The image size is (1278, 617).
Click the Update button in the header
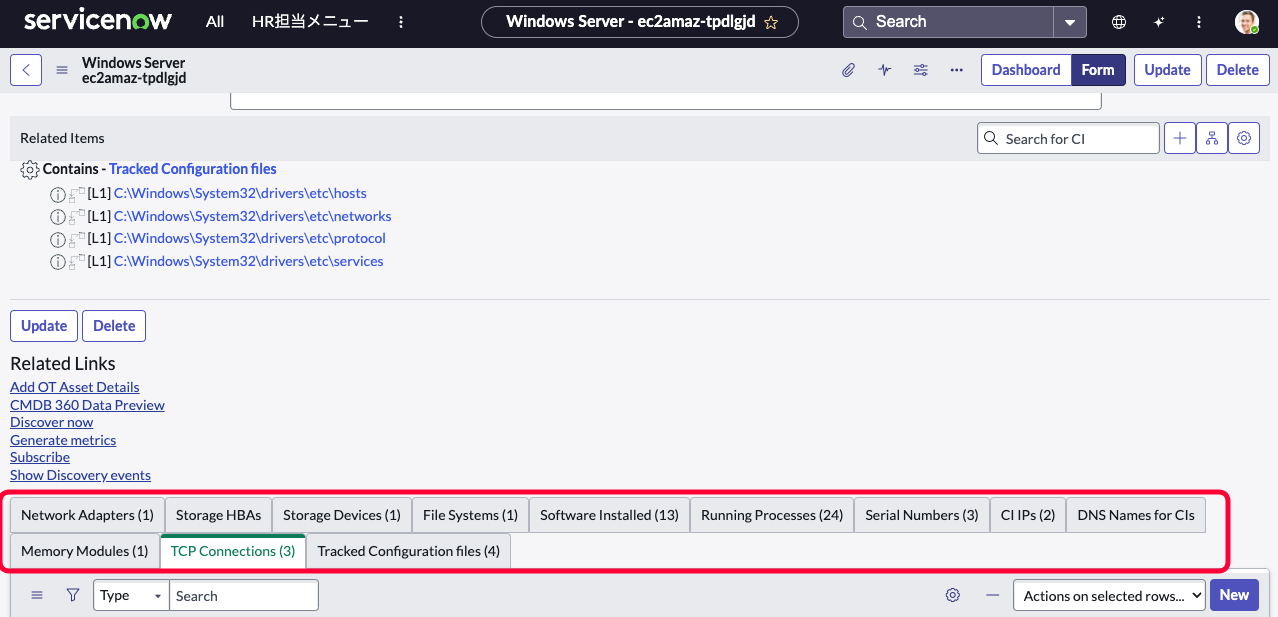[1167, 70]
